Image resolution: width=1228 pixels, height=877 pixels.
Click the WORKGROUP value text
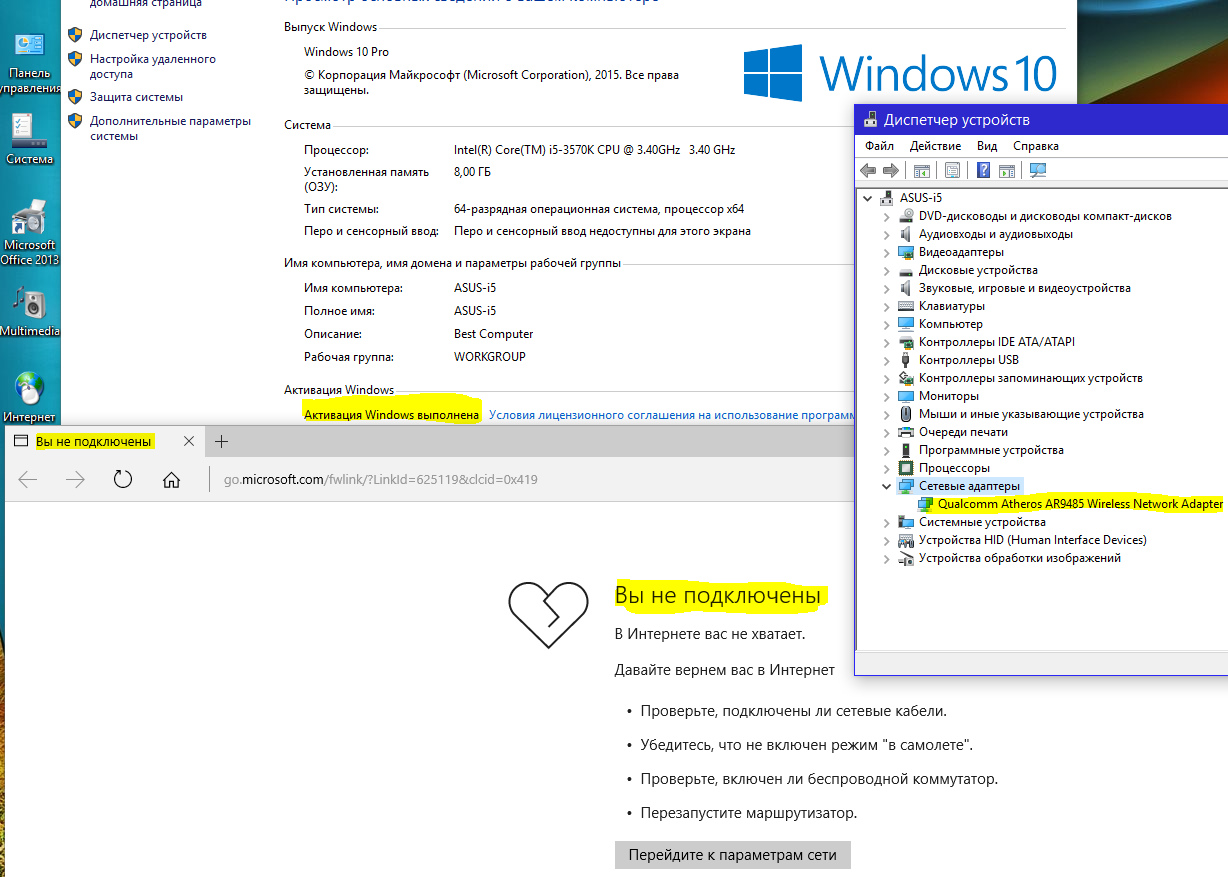(490, 357)
